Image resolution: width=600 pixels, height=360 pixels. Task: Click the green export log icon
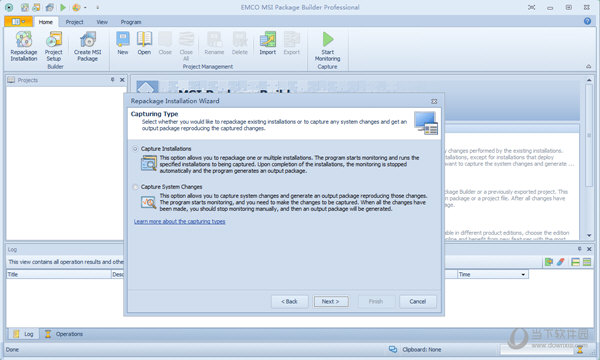549,262
